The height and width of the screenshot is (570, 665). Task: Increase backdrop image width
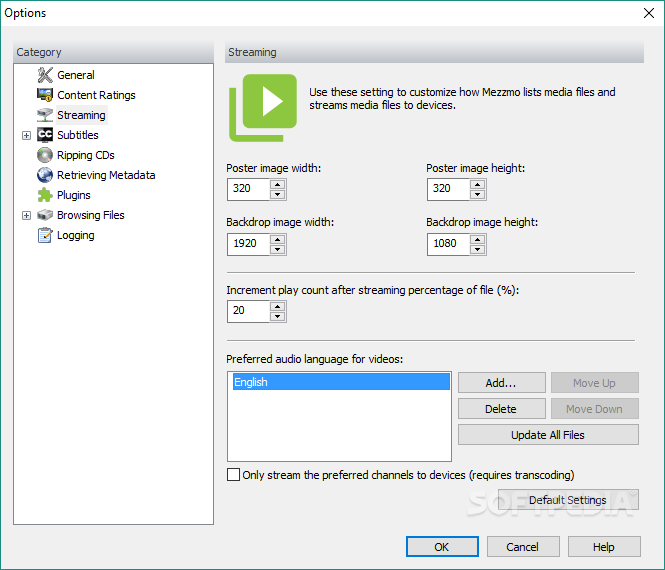point(277,239)
